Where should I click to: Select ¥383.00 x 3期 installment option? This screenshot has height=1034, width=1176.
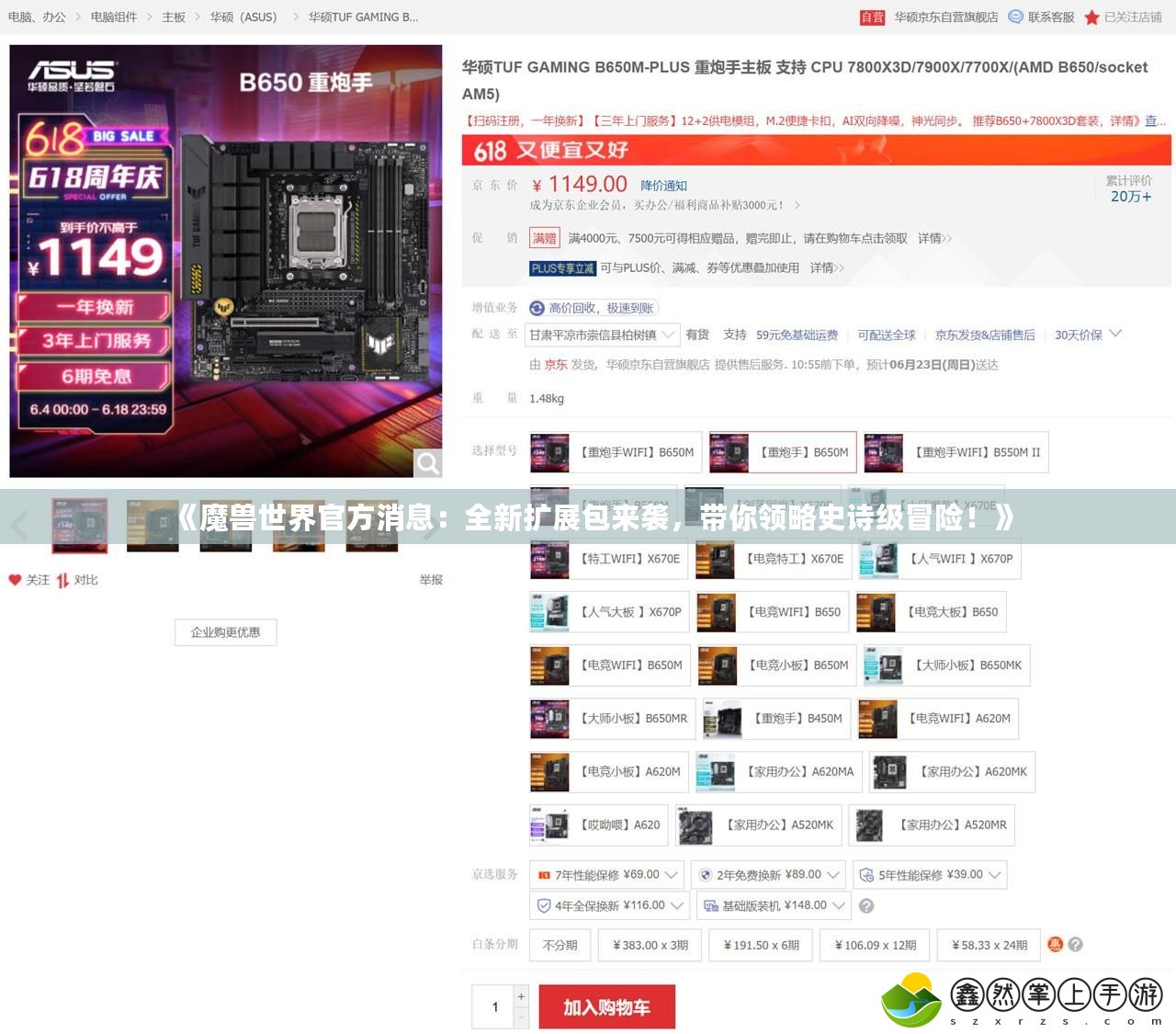[650, 945]
